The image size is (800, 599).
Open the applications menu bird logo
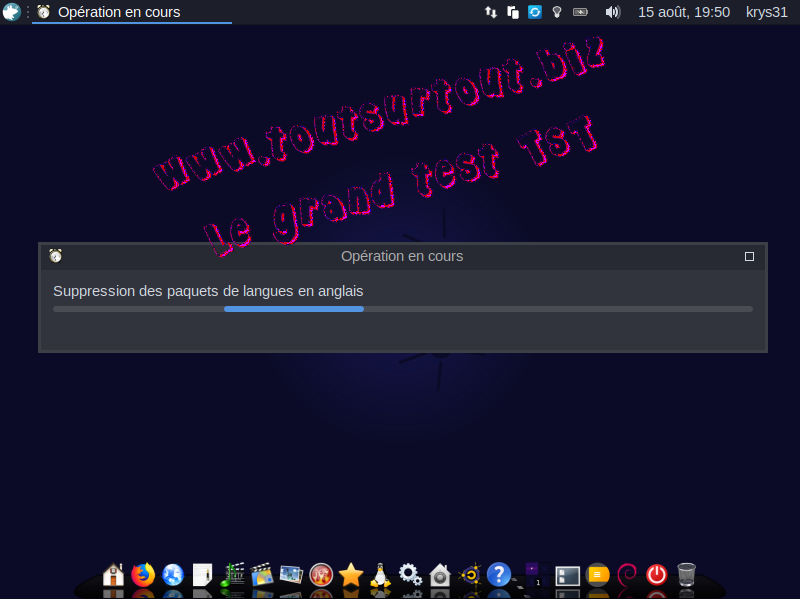pyautogui.click(x=11, y=12)
